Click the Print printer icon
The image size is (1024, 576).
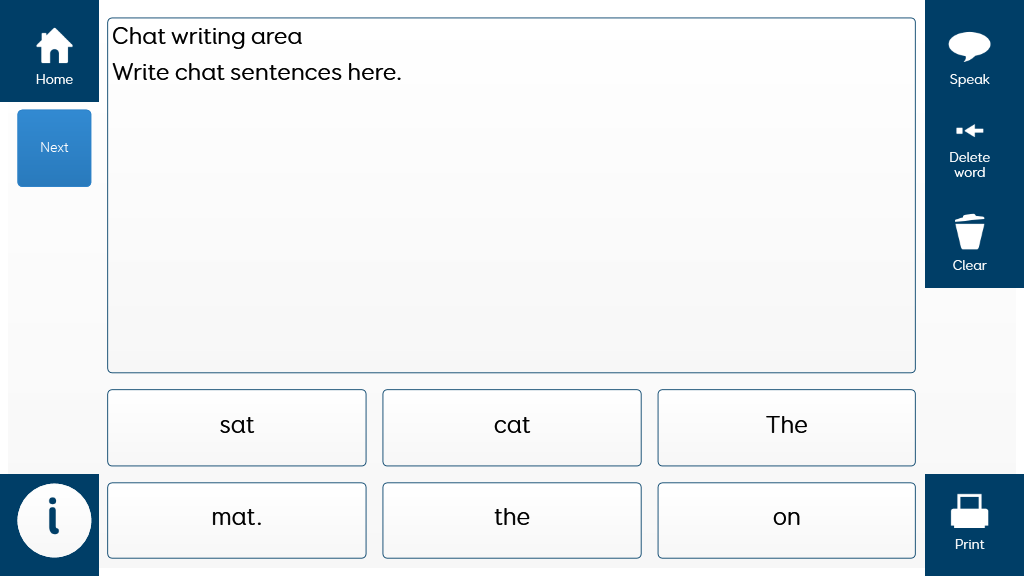tap(969, 512)
